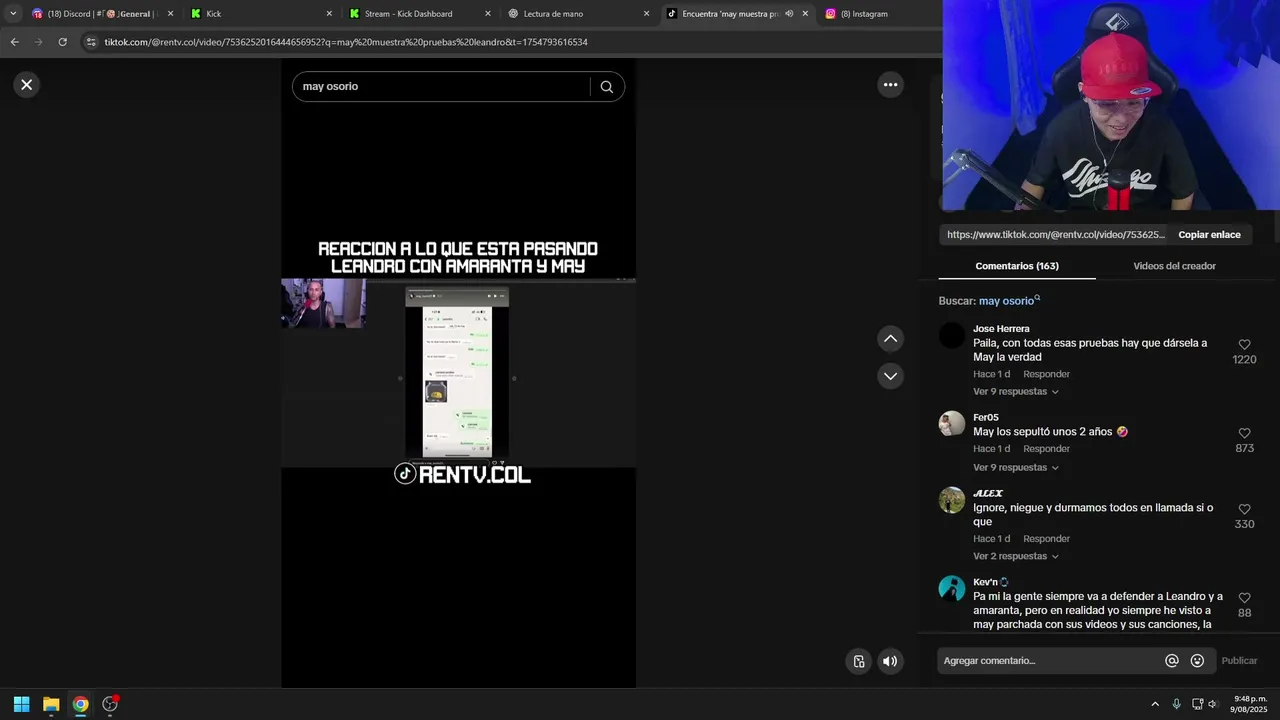Screen dimensions: 1280x720
Task: Click site info icon in address bar
Action: tap(91, 42)
